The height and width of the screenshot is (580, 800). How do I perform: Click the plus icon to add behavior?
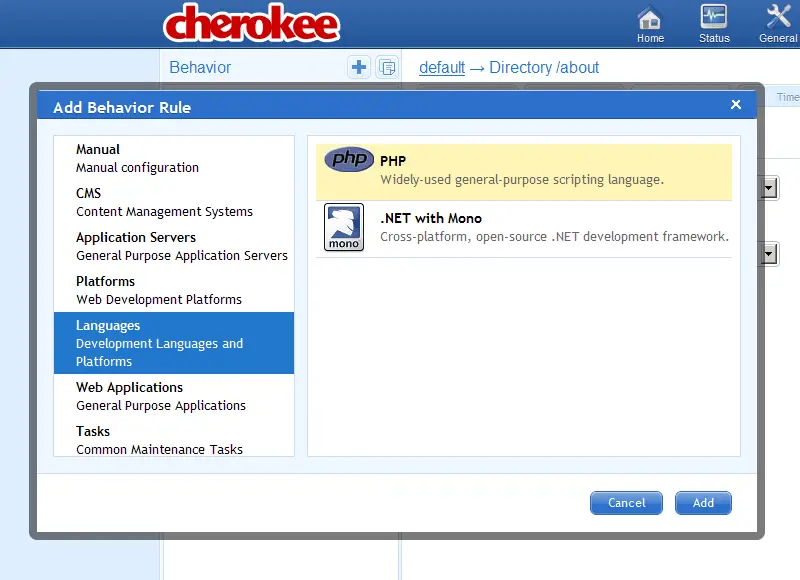tap(359, 67)
